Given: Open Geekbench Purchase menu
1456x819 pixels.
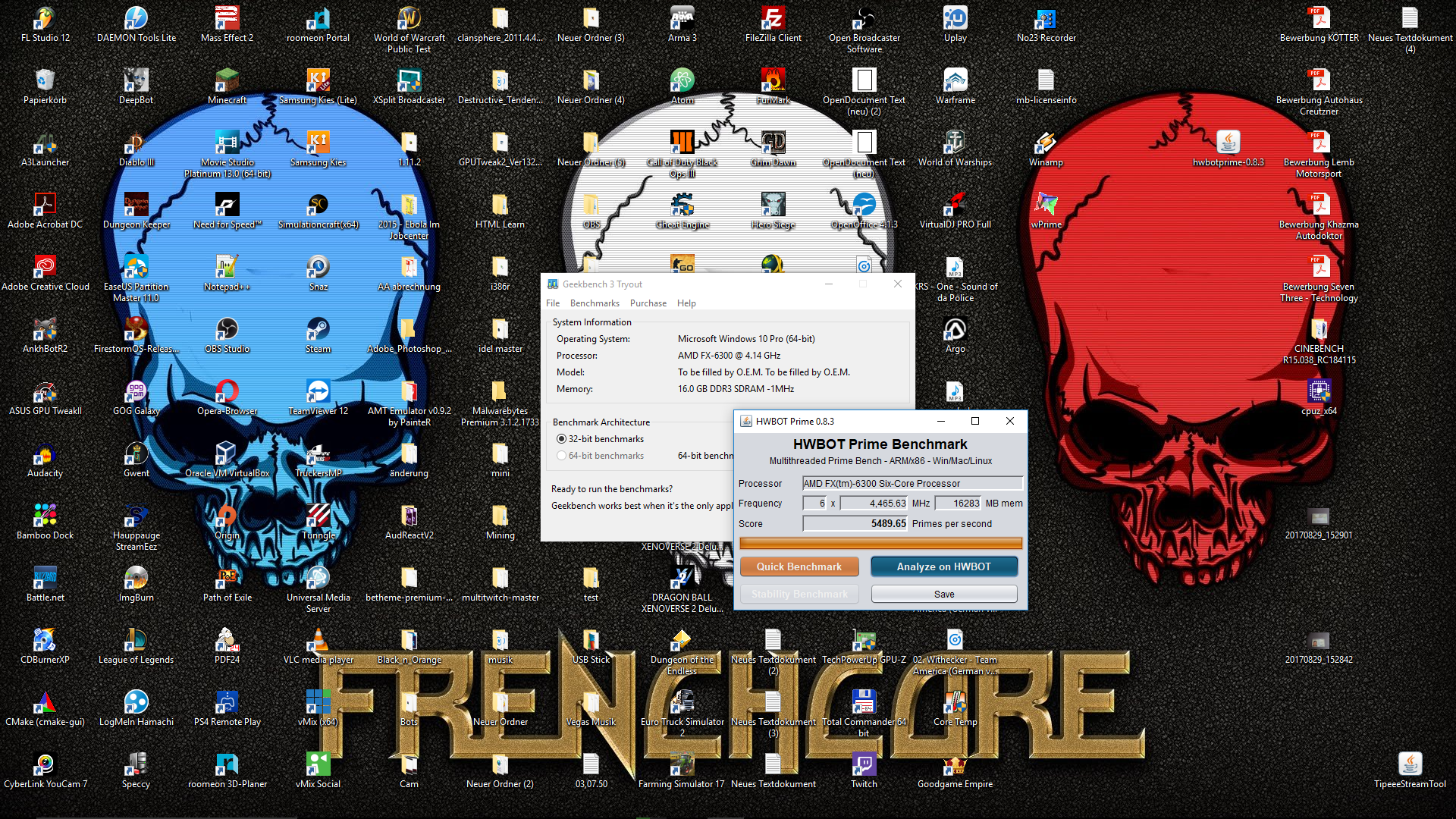Looking at the screenshot, I should point(648,303).
